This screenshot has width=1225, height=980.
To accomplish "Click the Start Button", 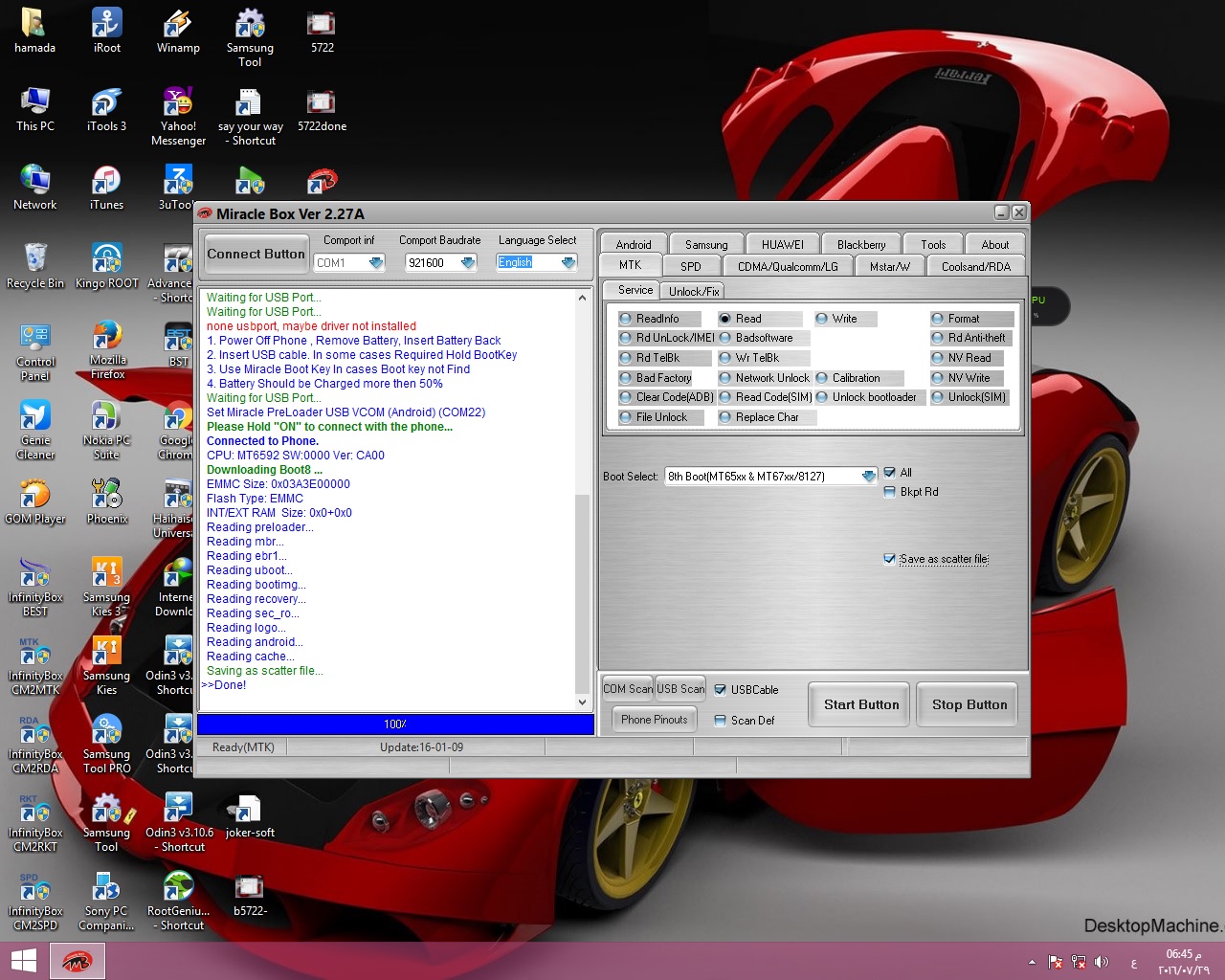I will pyautogui.click(x=861, y=705).
